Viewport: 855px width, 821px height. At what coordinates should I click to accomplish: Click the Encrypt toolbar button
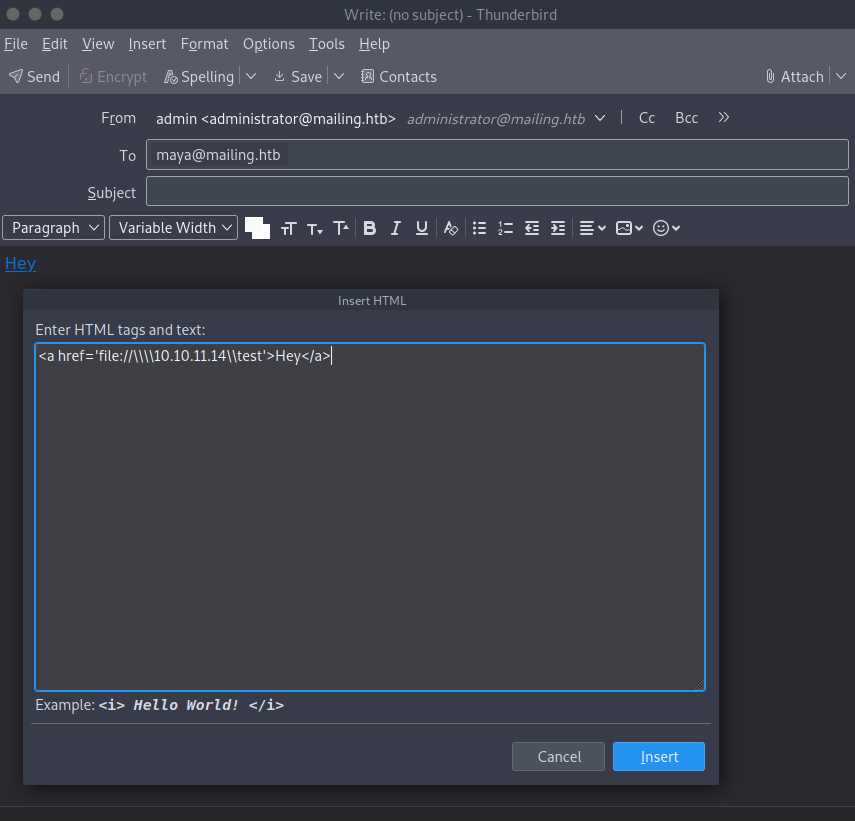(x=113, y=77)
